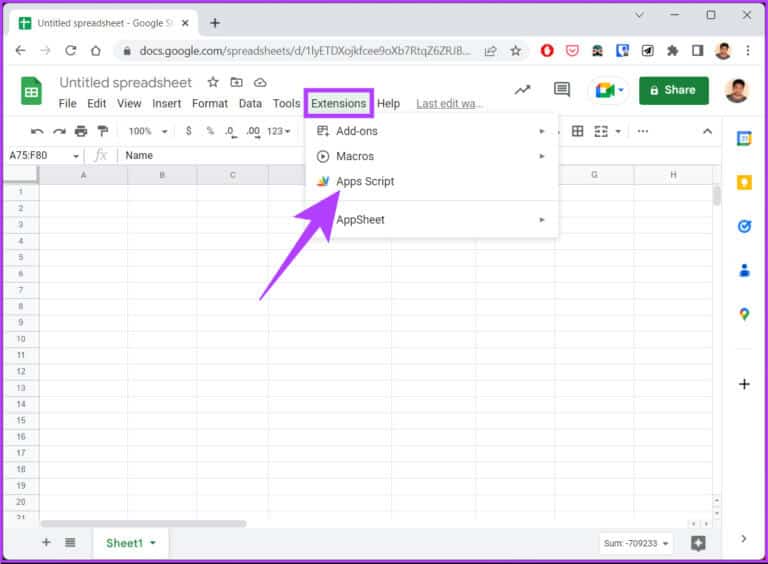The width and height of the screenshot is (768, 564).
Task: Click the Google Keep sidebar icon
Action: coord(744,182)
